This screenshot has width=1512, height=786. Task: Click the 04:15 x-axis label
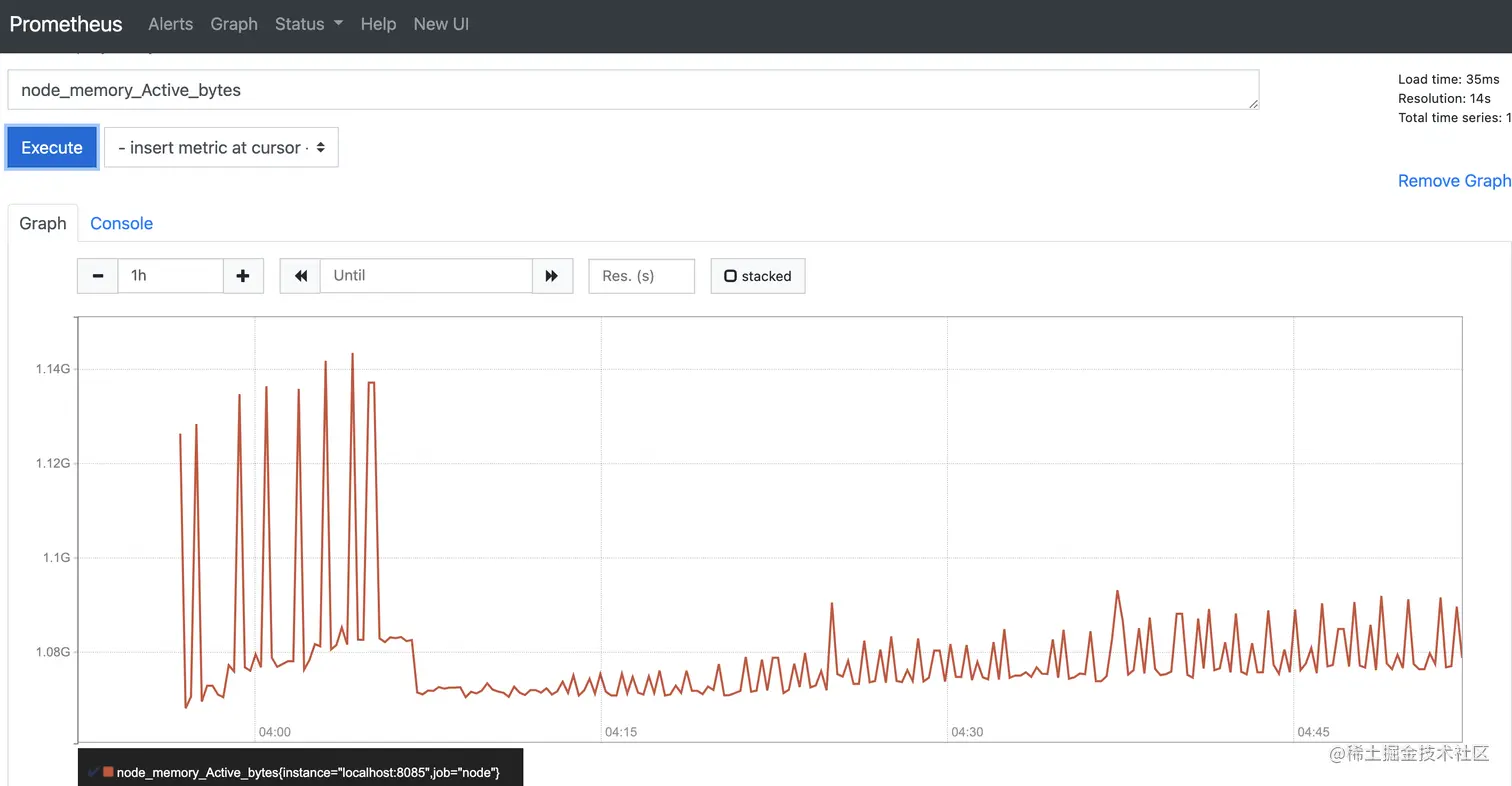click(621, 732)
